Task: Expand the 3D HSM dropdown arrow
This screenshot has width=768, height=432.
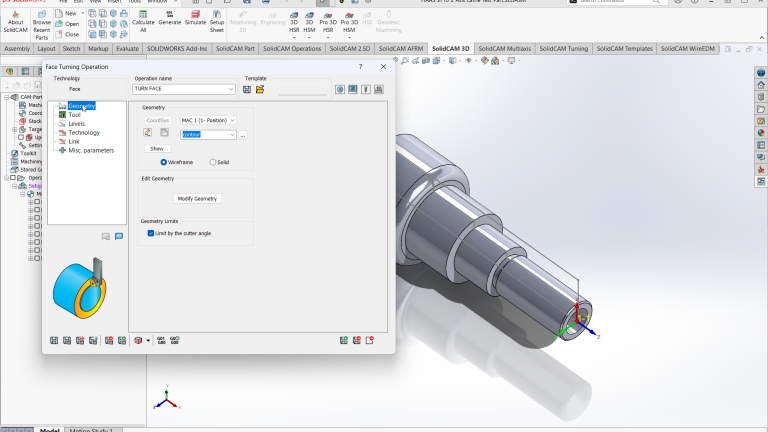Action: (309, 38)
